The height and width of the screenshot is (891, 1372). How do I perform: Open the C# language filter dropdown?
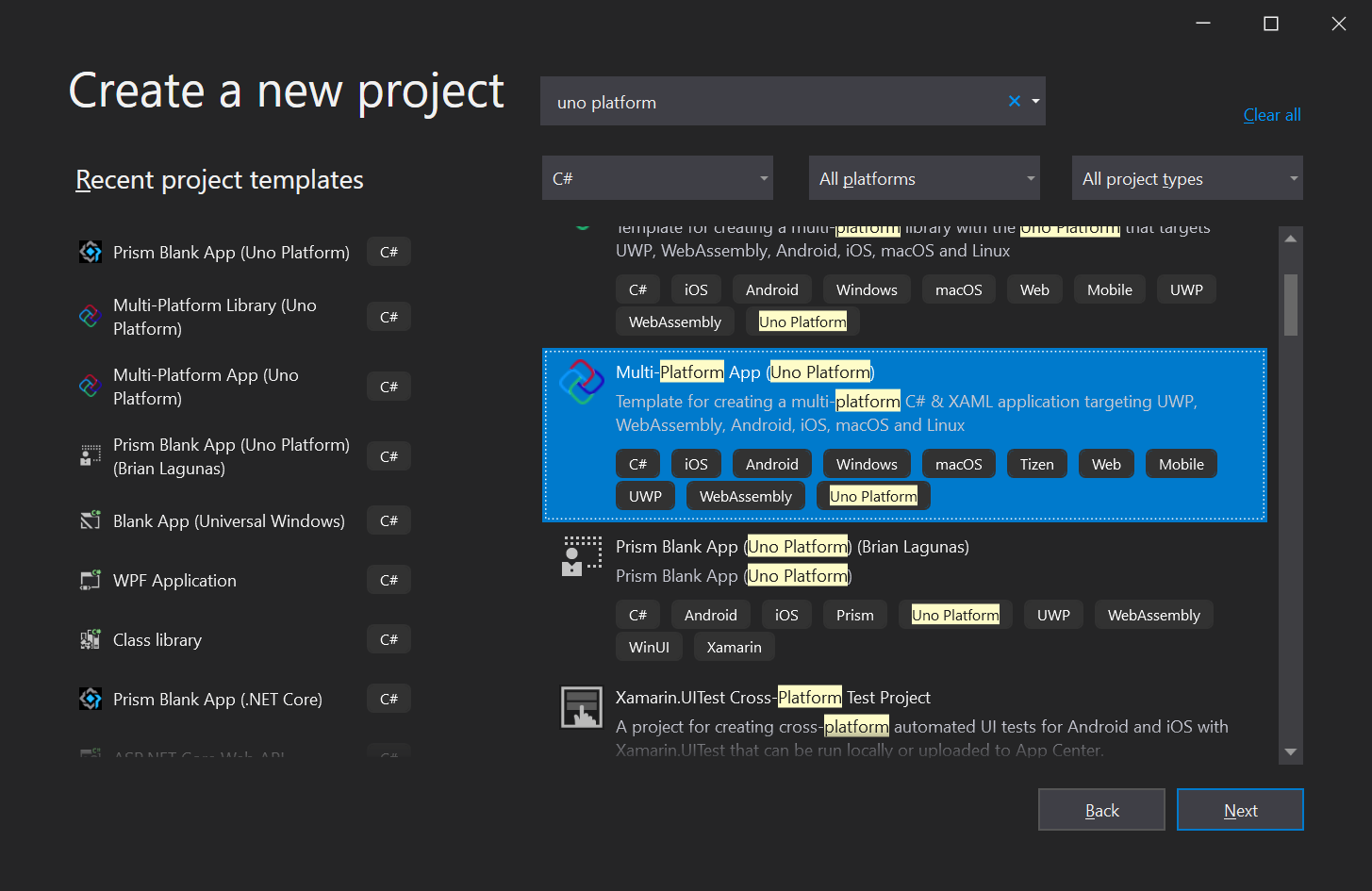(657, 178)
